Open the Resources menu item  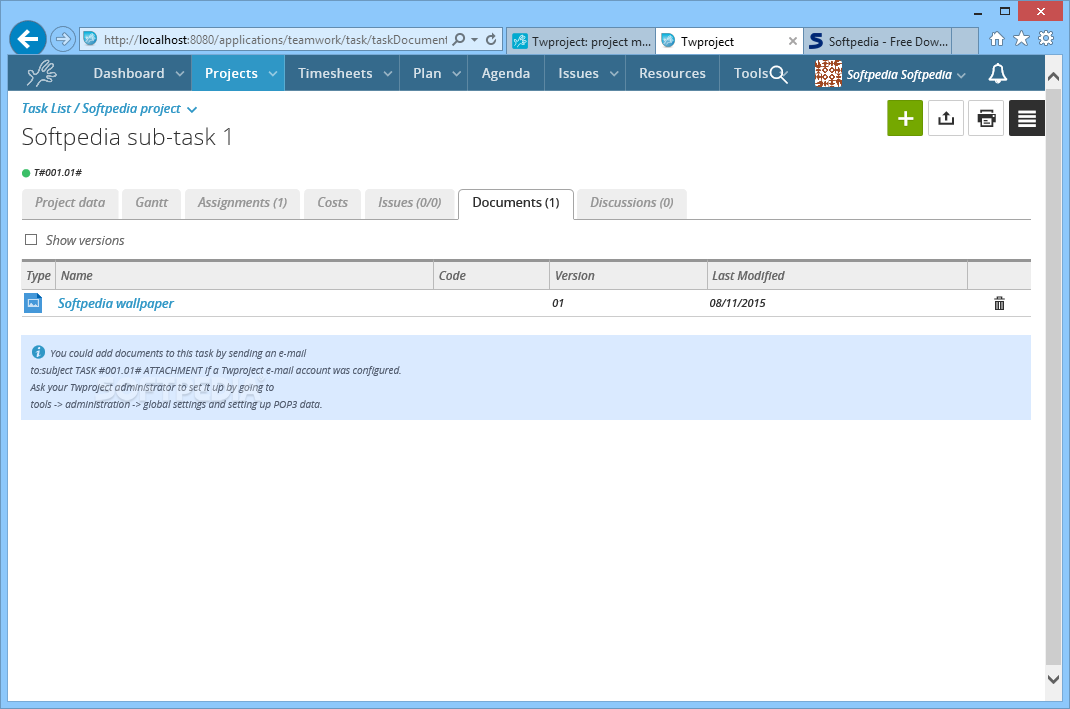672,73
